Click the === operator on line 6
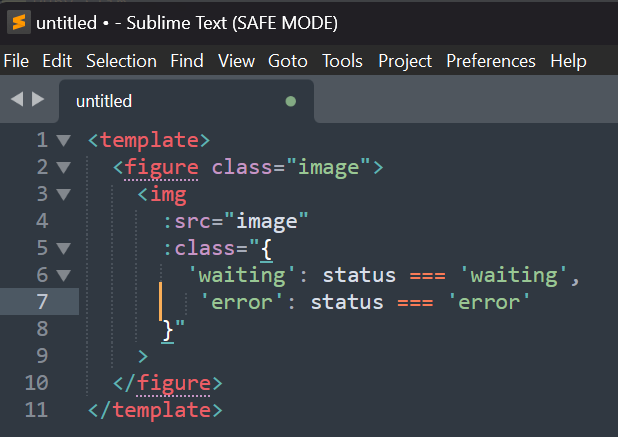The height and width of the screenshot is (437, 618). pos(427,275)
